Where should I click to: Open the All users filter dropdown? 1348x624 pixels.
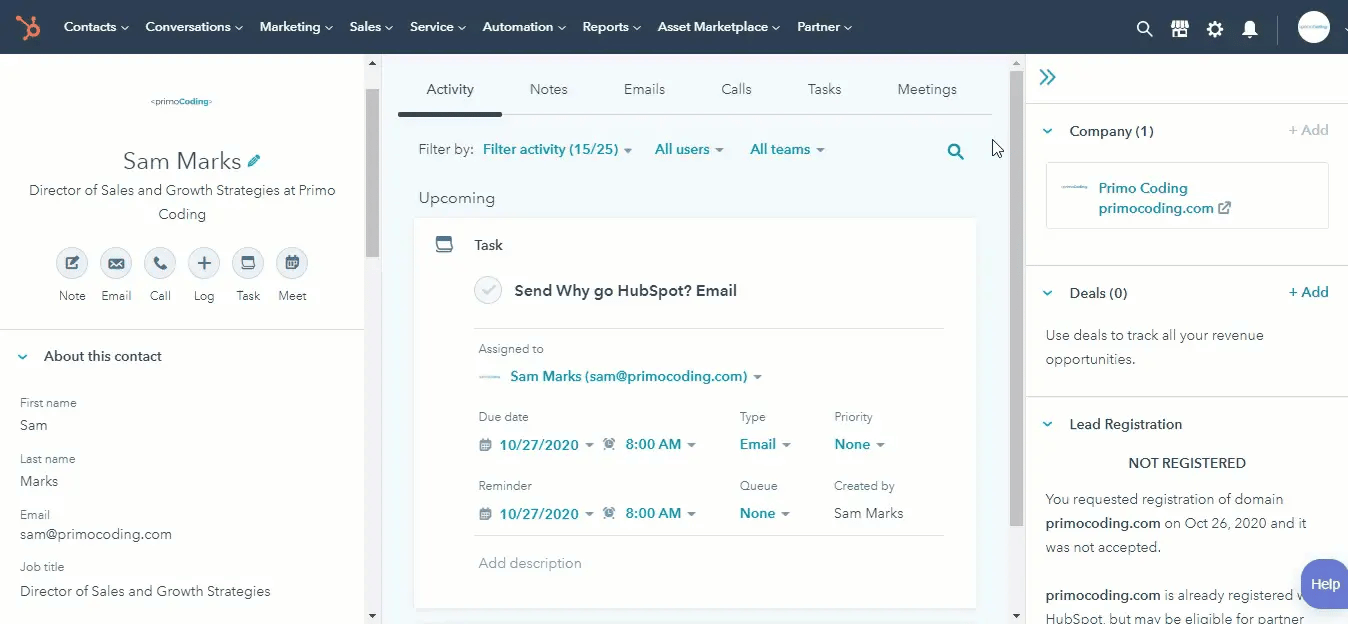(x=689, y=149)
